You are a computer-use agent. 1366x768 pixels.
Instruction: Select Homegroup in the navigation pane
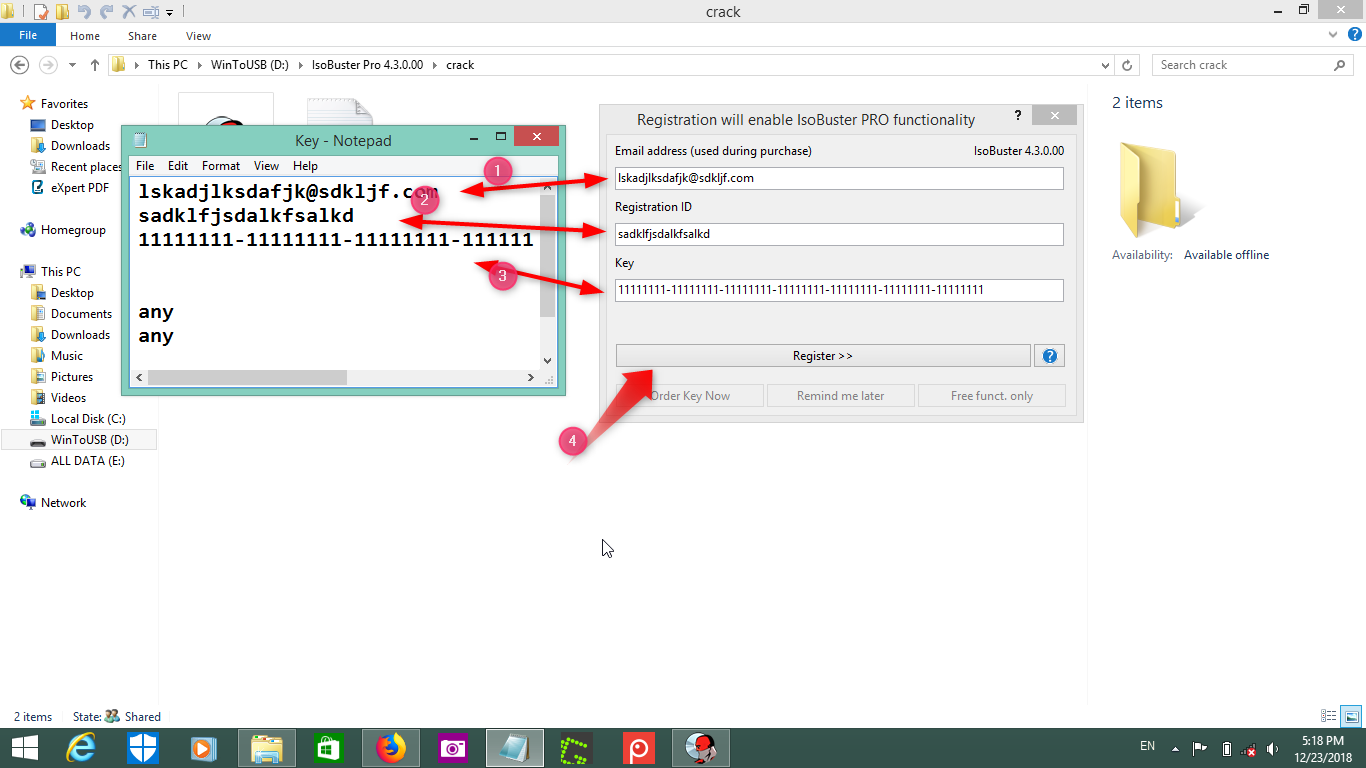tap(73, 230)
